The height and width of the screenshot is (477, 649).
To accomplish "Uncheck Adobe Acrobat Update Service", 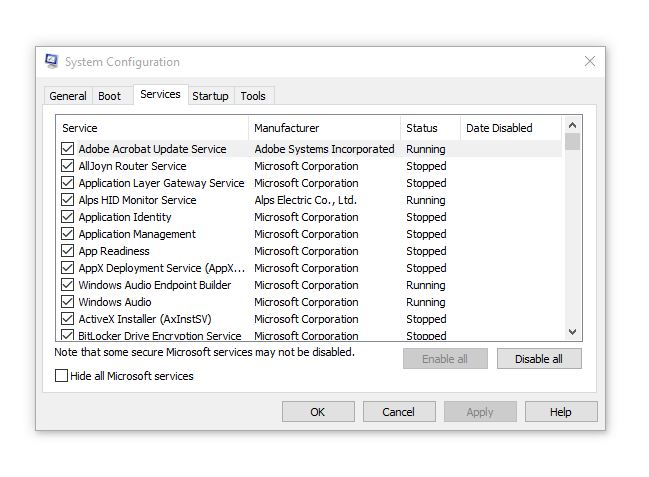I will click(68, 149).
